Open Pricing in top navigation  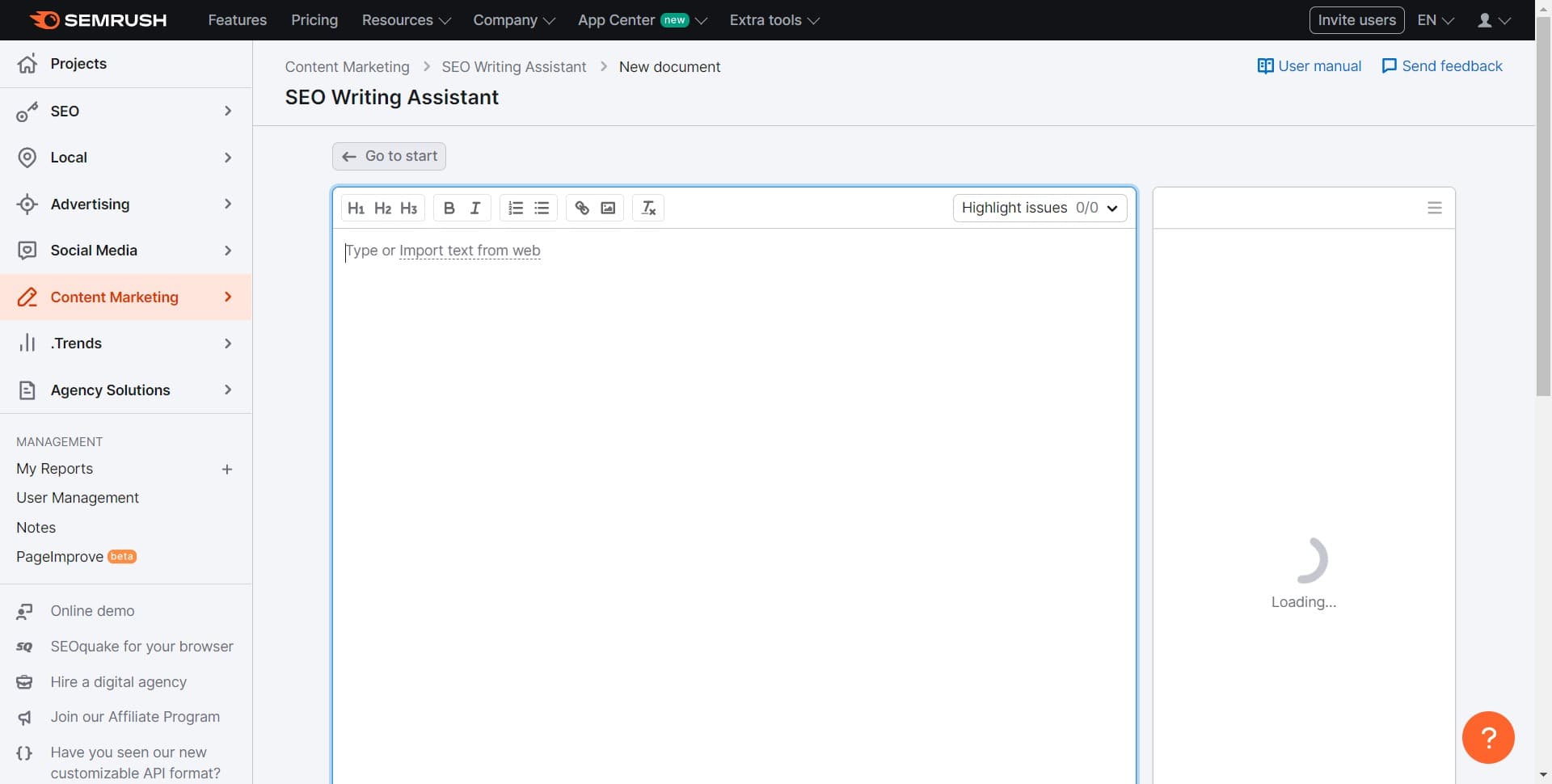click(314, 20)
